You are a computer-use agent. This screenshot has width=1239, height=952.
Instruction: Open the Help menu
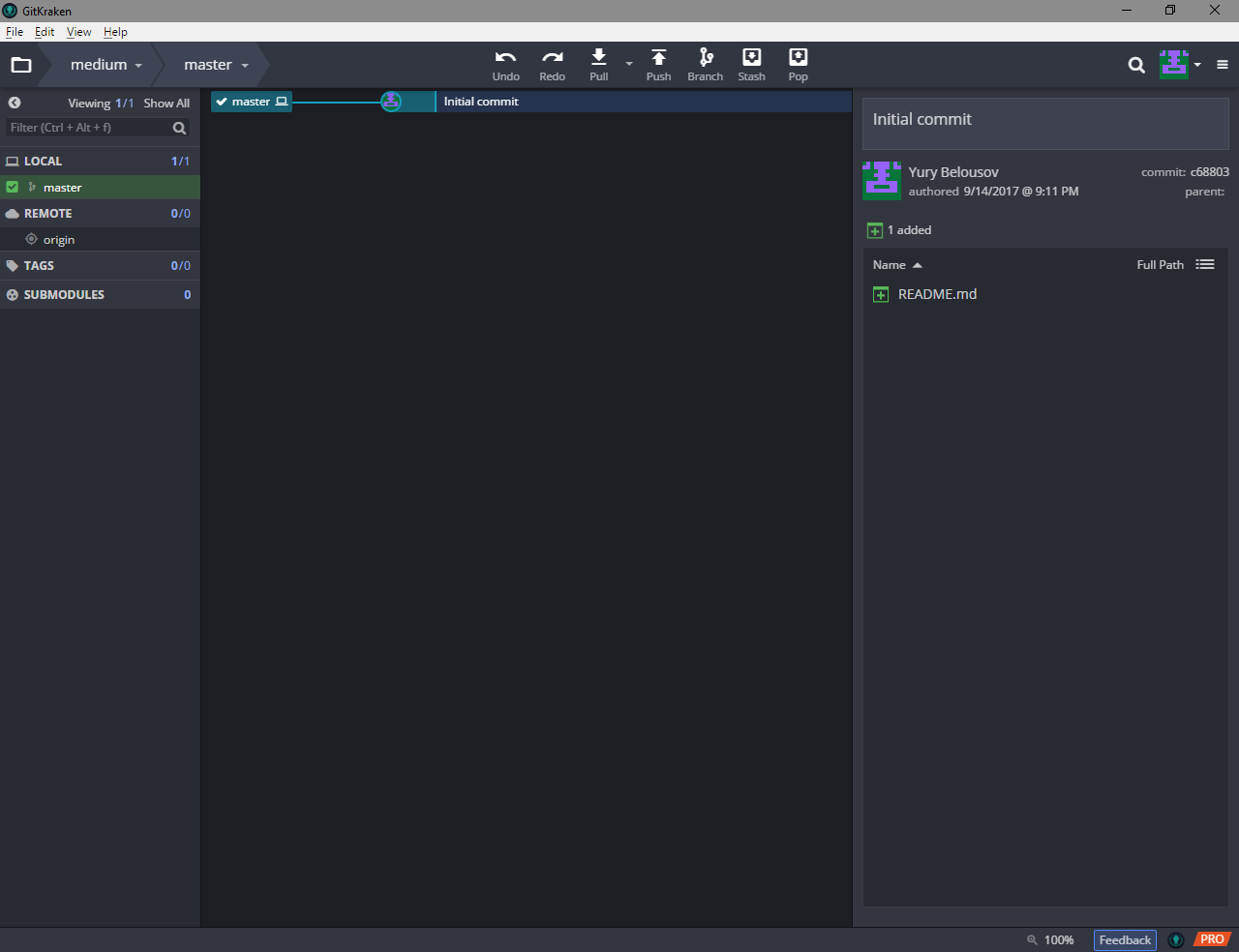(115, 31)
